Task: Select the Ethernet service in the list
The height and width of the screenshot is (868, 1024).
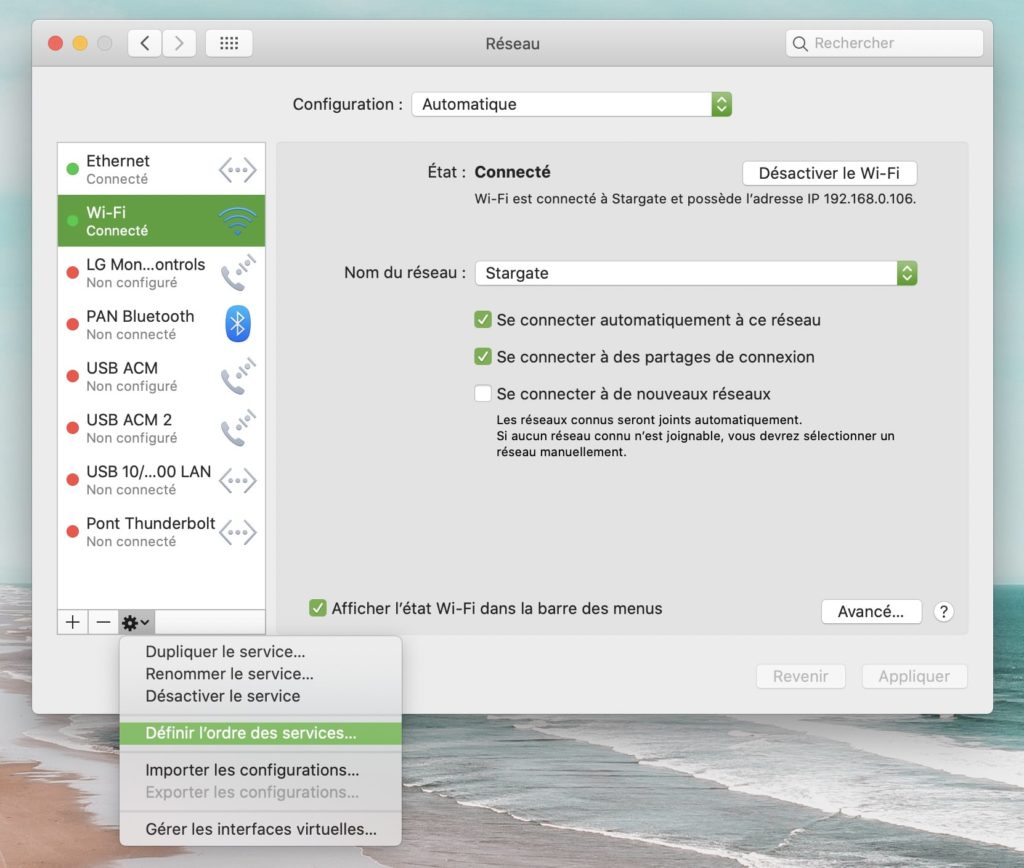Action: click(161, 169)
